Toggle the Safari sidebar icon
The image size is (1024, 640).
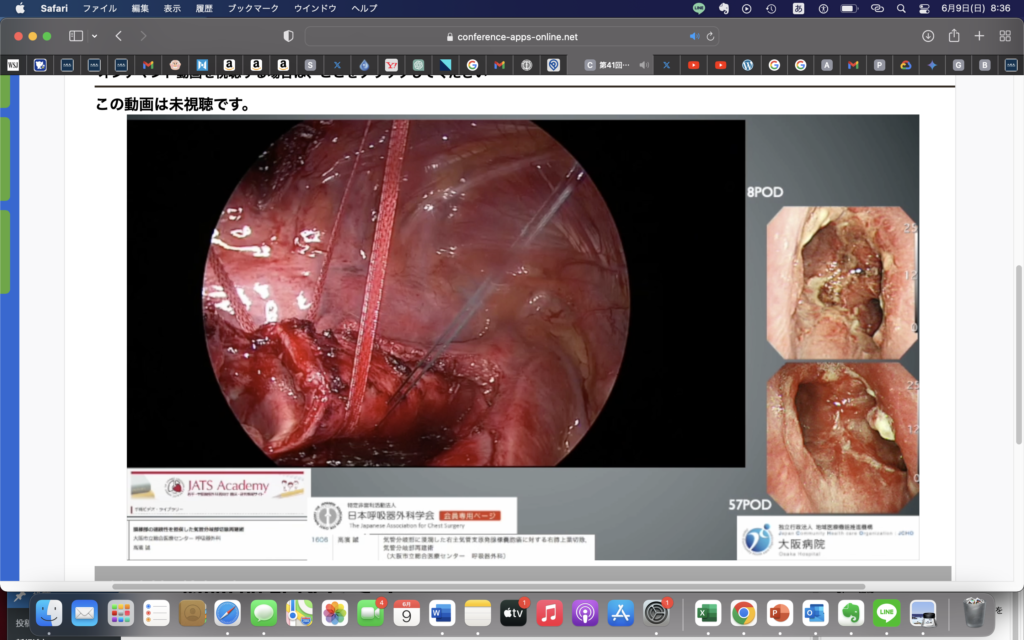(76, 36)
